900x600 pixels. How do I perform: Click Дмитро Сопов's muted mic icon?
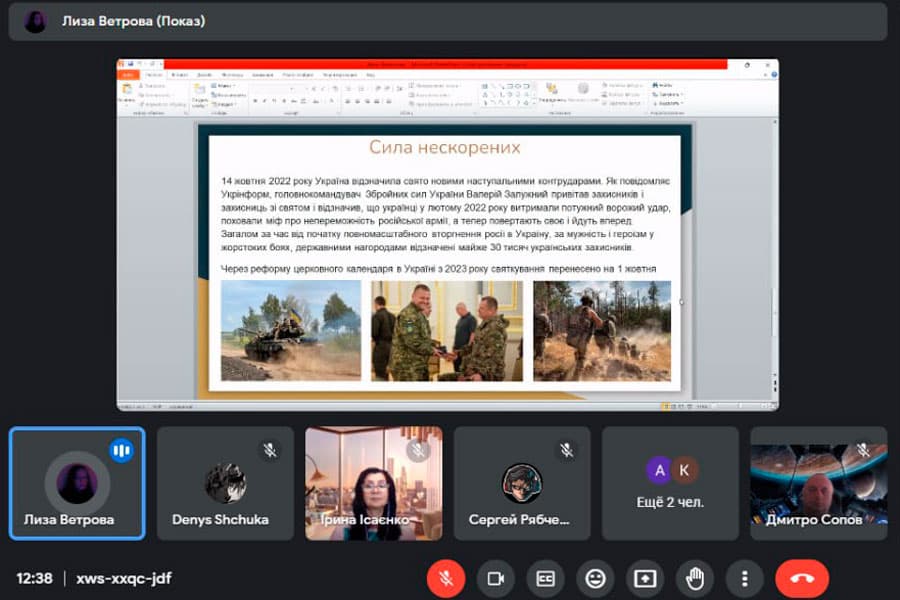[862, 451]
